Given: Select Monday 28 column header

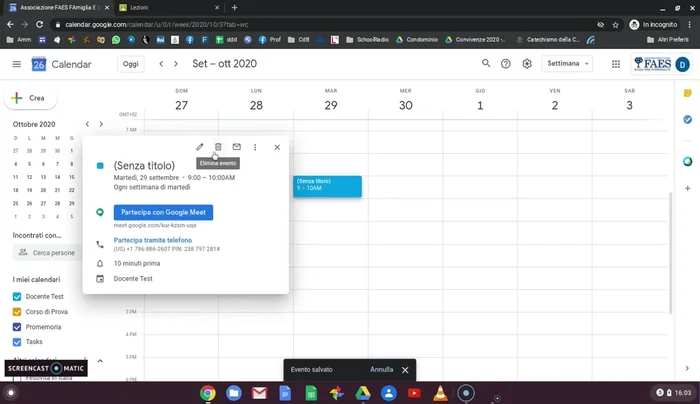Looking at the screenshot, I should 256,101.
